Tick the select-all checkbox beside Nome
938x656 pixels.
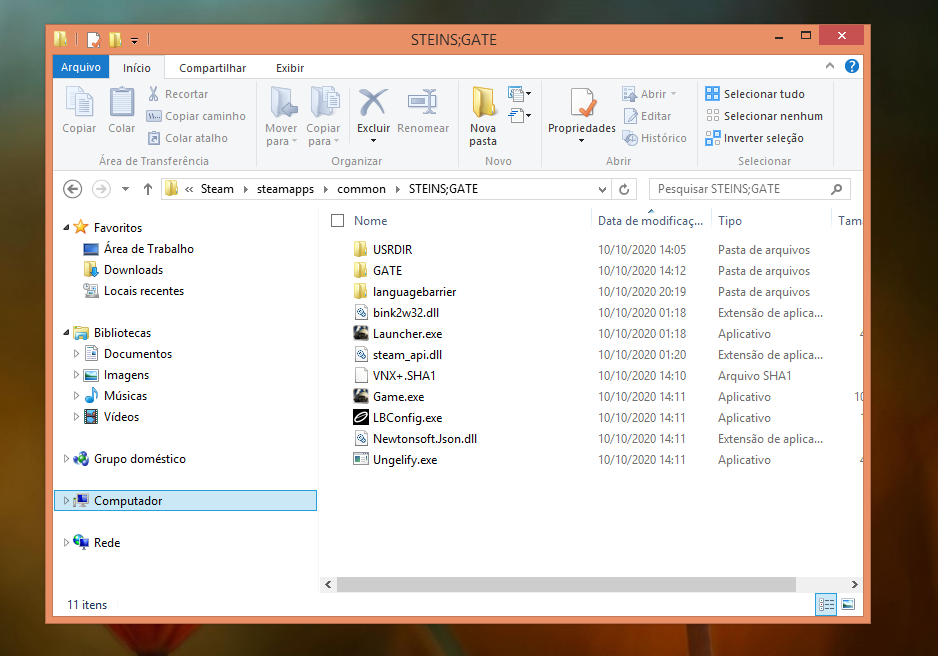coord(337,221)
